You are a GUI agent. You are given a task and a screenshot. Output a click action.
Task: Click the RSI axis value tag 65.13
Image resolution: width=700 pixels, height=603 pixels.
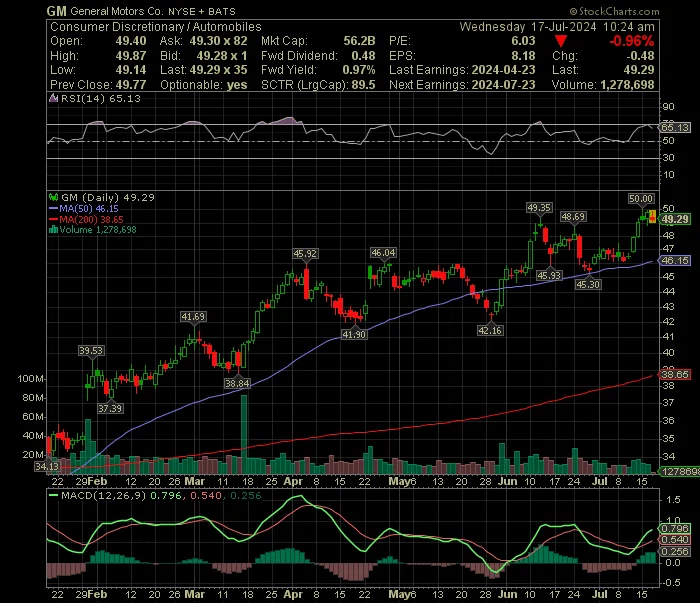tap(675, 128)
